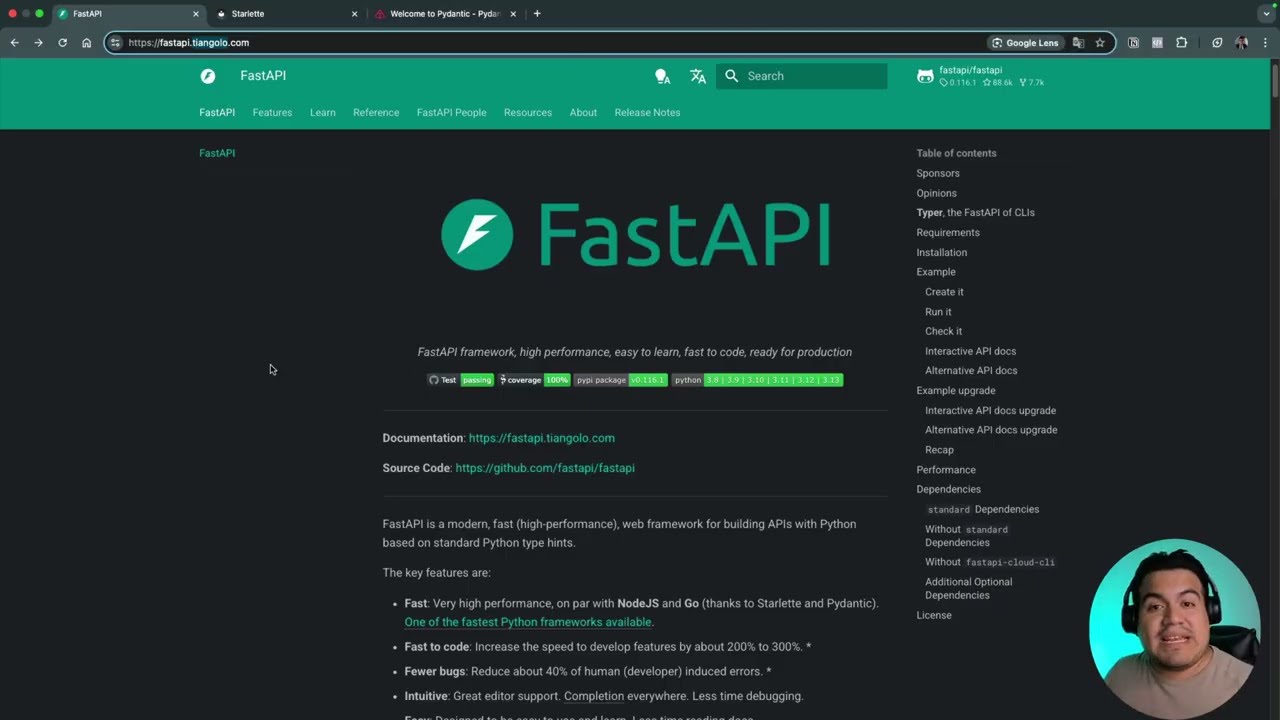Viewport: 1280px width, 720px height.
Task: Click the coverage 100% badge
Action: click(x=534, y=380)
